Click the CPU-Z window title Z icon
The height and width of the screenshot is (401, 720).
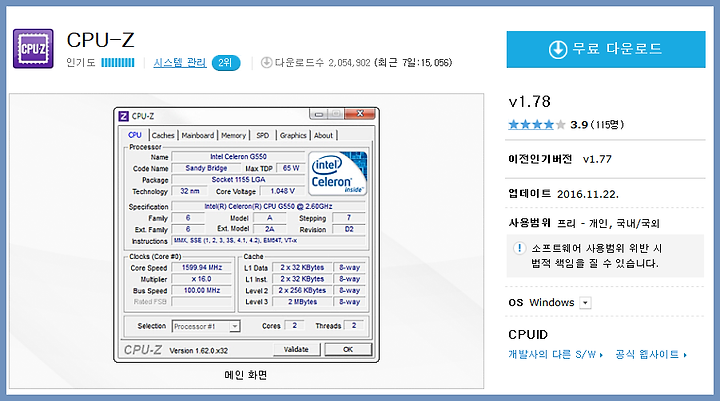(124, 116)
